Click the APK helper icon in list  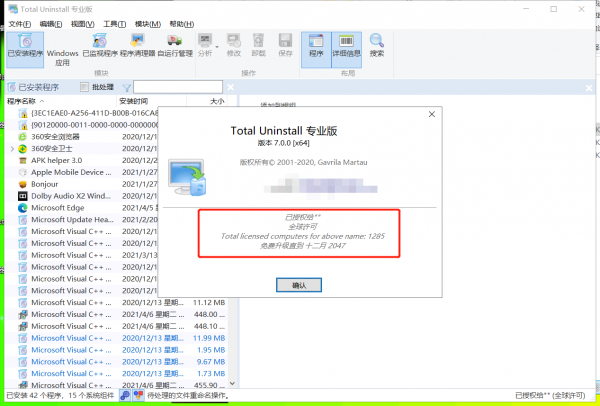(x=23, y=160)
